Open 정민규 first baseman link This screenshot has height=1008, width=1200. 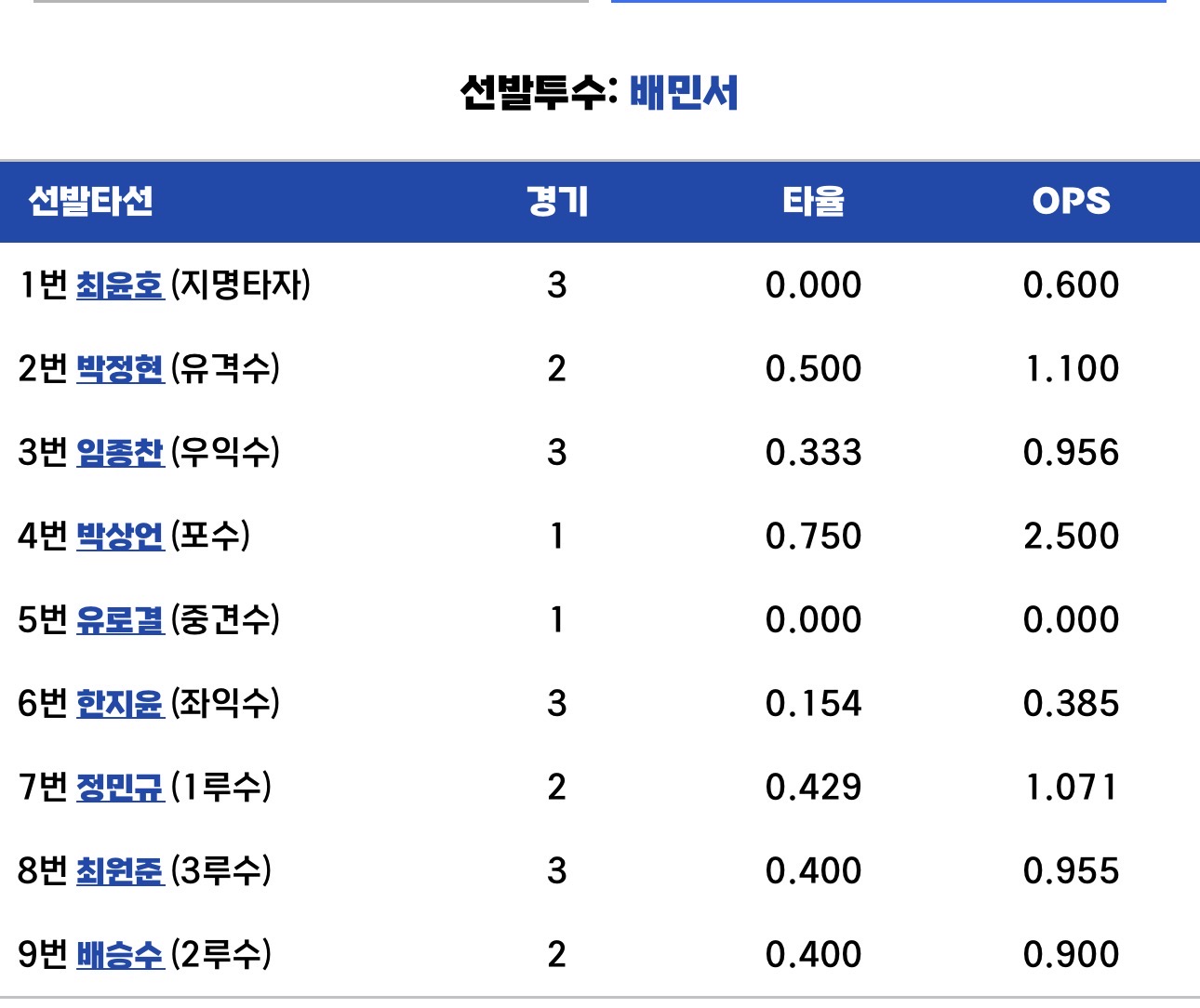119,787
